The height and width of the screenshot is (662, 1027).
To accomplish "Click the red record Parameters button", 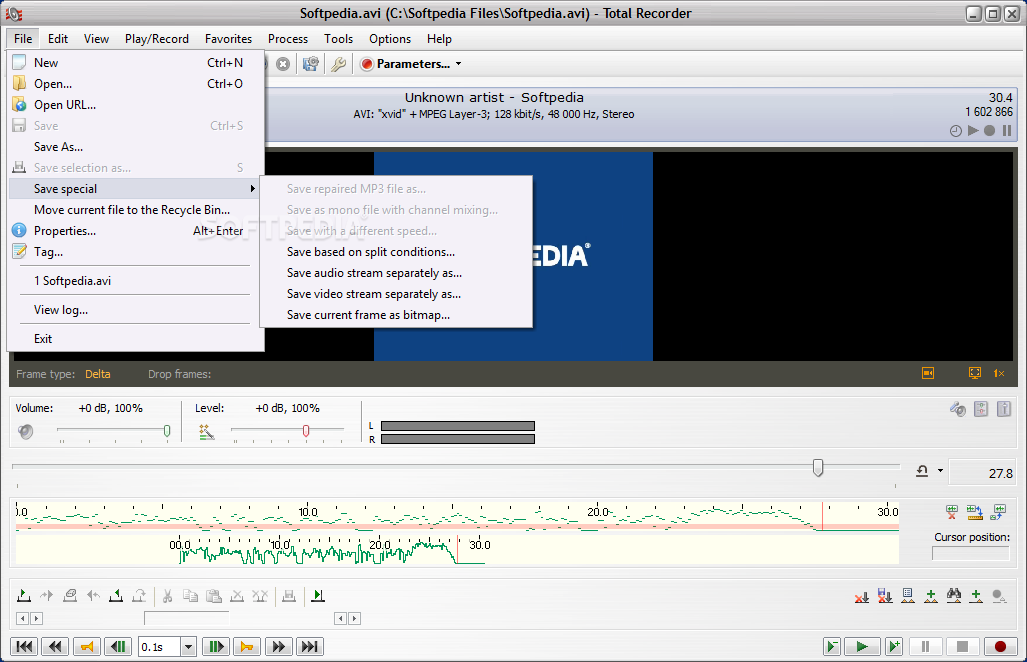I will [405, 64].
